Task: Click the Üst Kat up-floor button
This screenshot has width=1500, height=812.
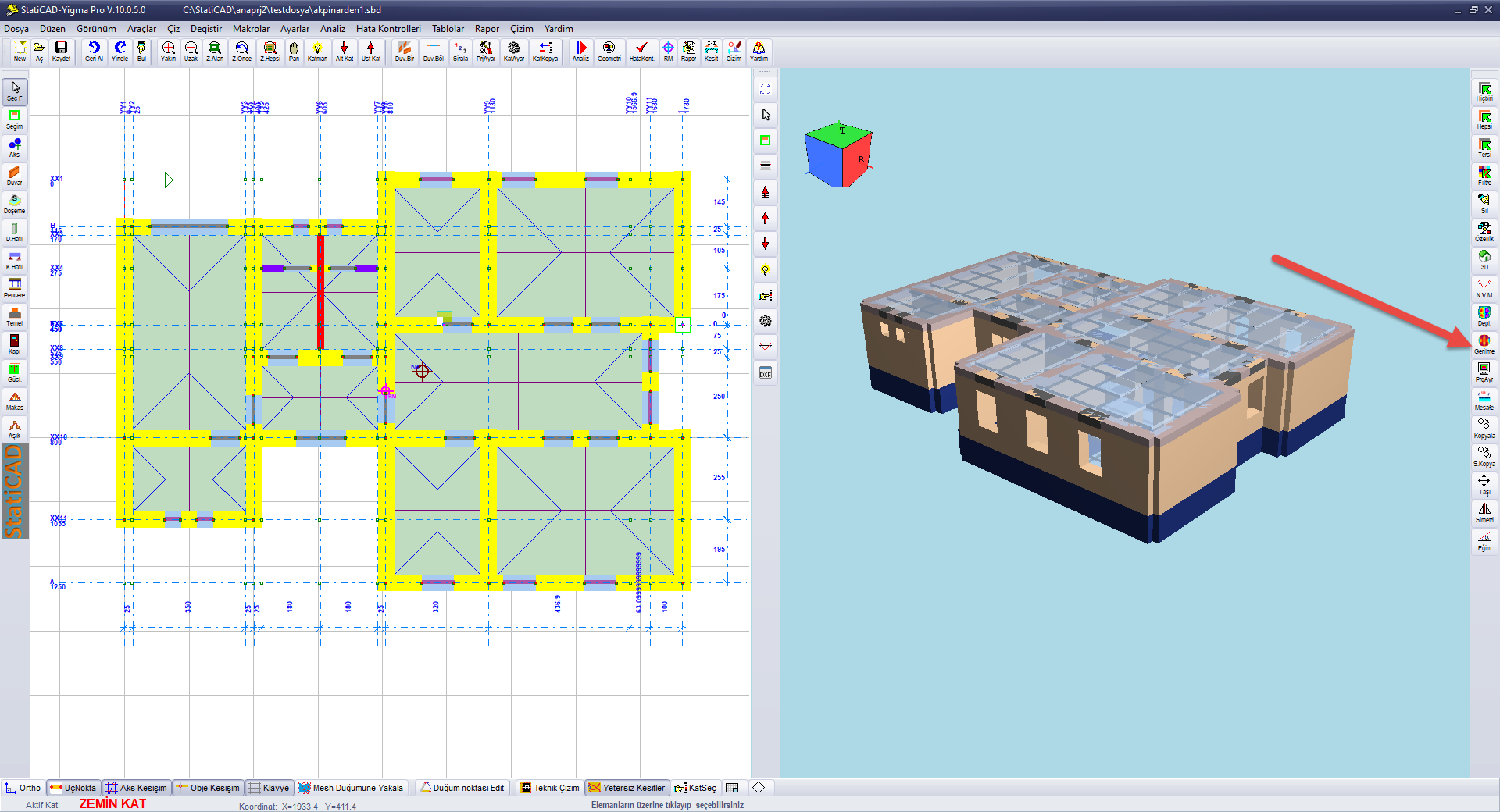Action: (371, 52)
